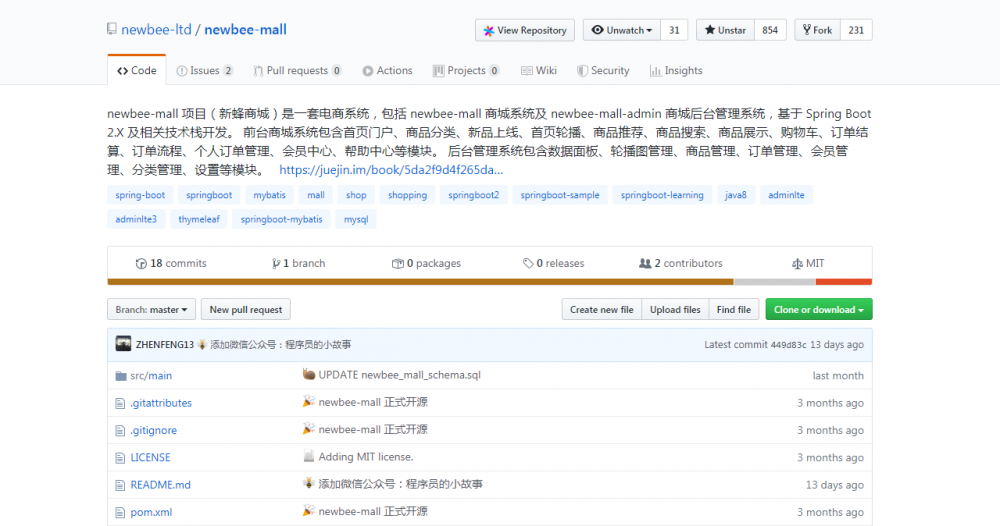The height and width of the screenshot is (526, 1000).
Task: Select the springboot-sample topic tag
Action: click(x=560, y=195)
